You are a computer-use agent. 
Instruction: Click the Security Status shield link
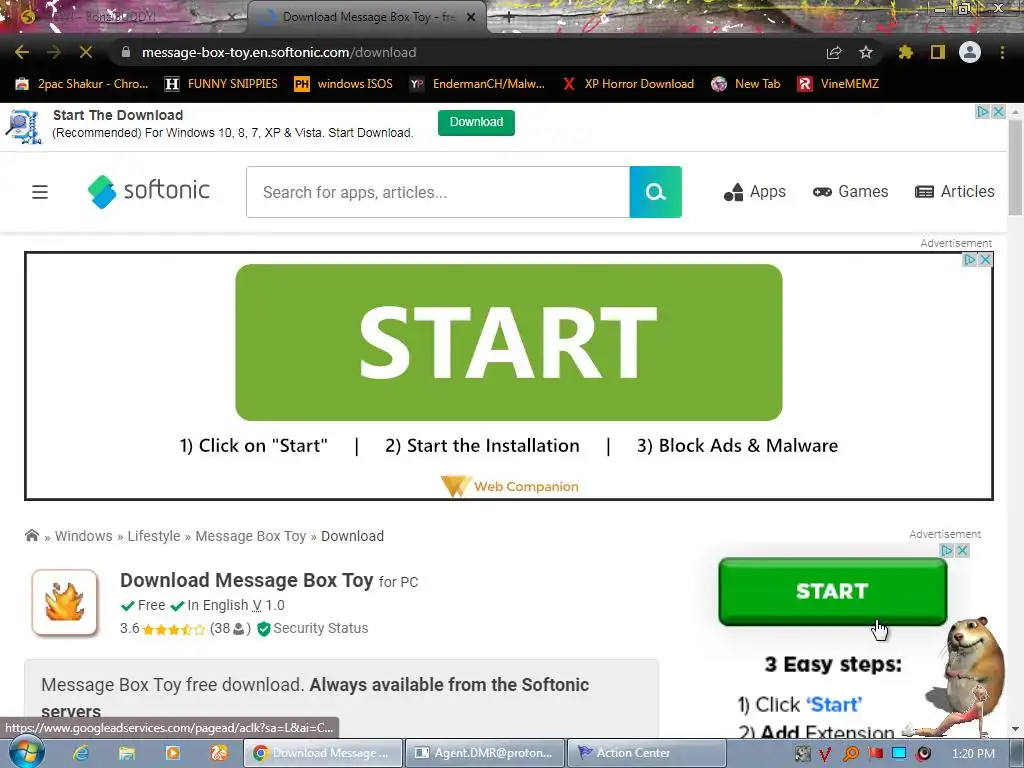[313, 628]
